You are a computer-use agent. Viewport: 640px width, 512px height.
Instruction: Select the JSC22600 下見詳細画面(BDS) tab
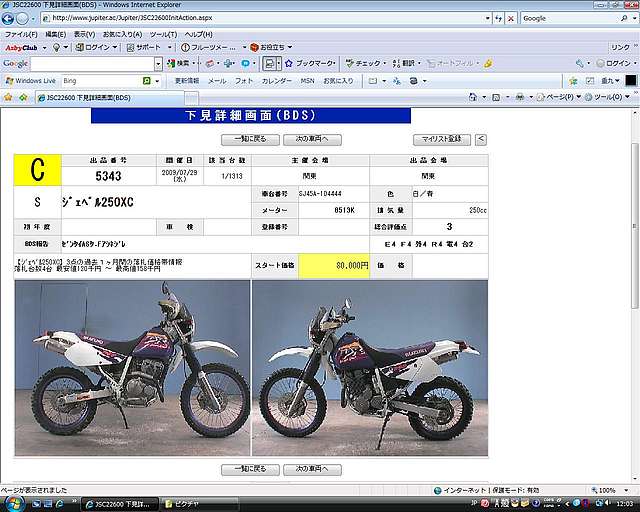[x=109, y=98]
